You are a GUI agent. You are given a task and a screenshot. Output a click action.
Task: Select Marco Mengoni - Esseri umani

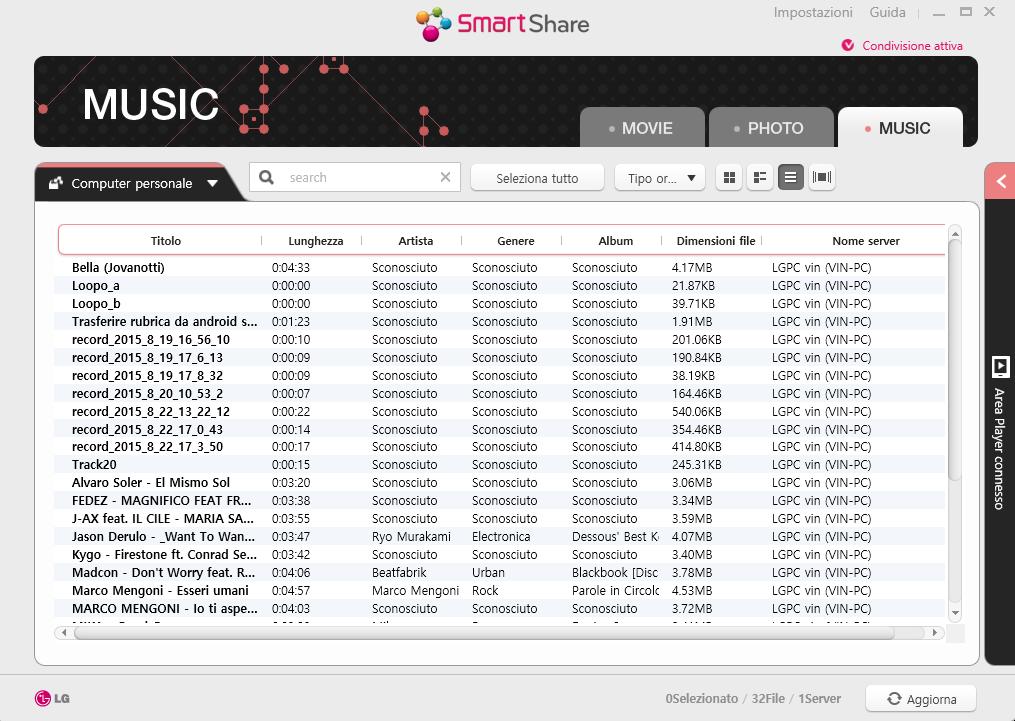[x=500, y=591]
